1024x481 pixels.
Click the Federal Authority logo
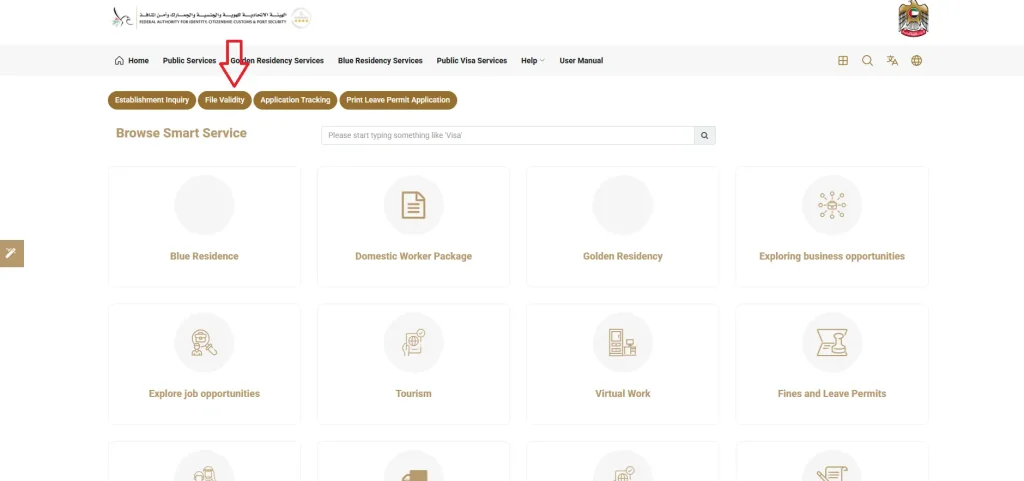point(200,18)
